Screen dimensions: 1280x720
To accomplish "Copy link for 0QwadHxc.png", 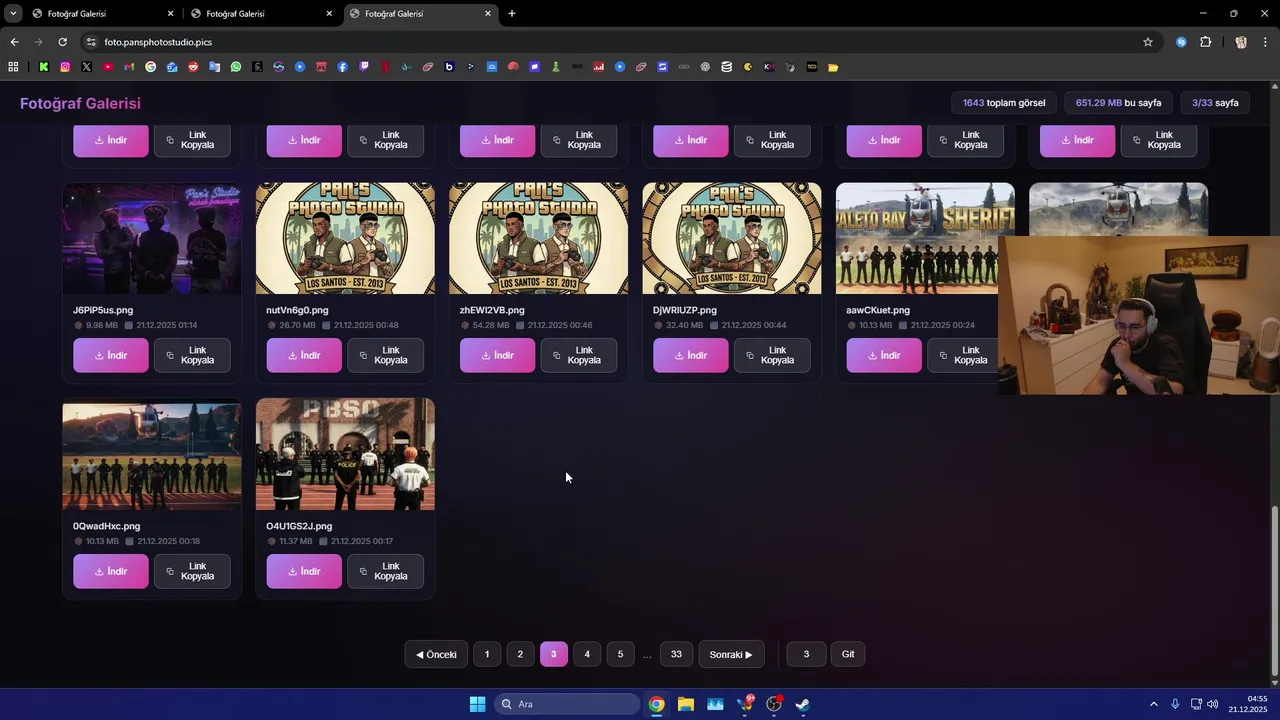I will pos(192,571).
